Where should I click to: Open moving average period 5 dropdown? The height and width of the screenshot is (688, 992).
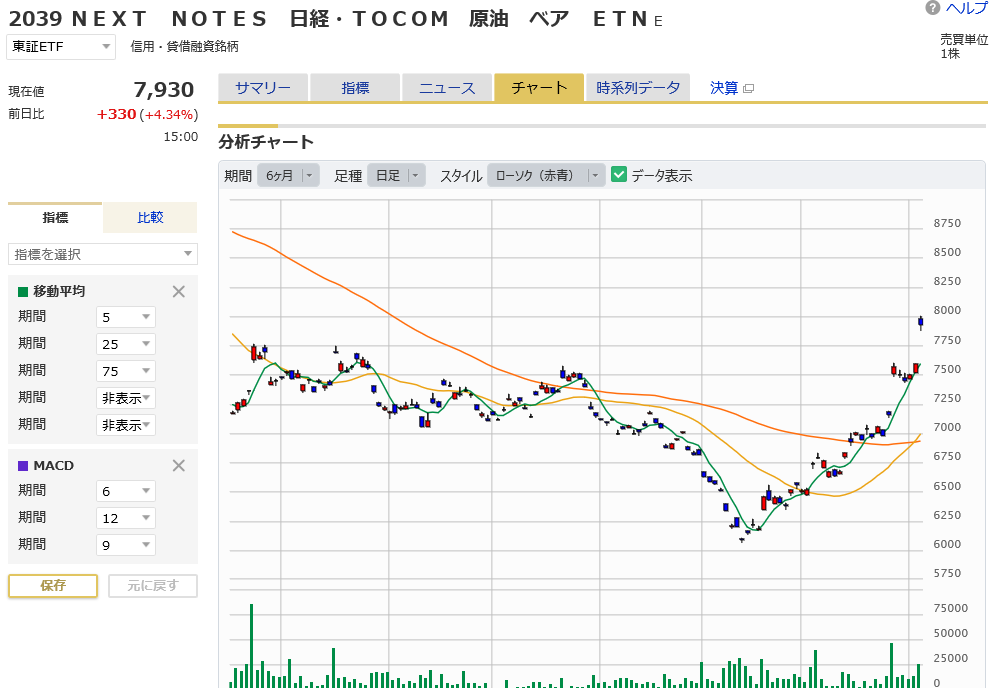click(x=126, y=317)
